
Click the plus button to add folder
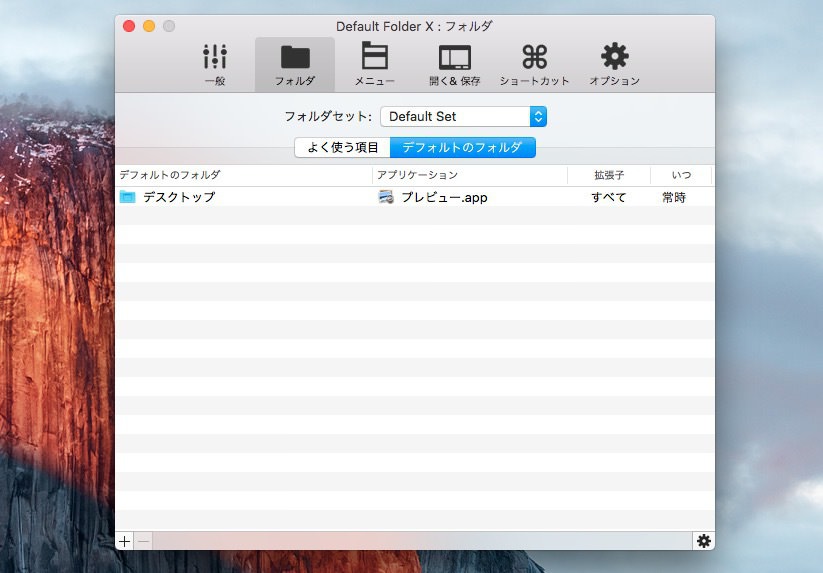(124, 541)
